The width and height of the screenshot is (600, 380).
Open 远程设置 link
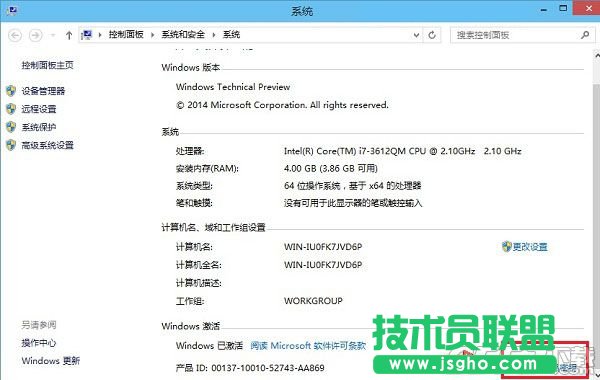click(39, 109)
